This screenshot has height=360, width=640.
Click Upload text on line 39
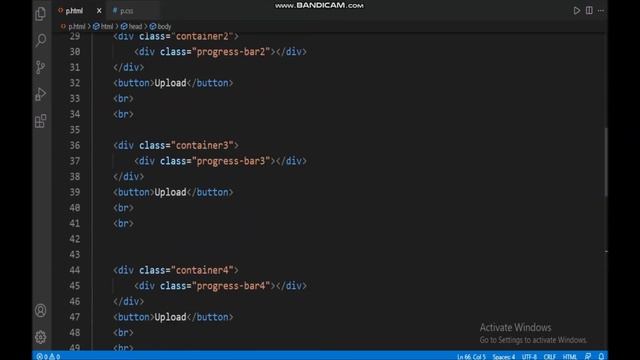(170, 192)
